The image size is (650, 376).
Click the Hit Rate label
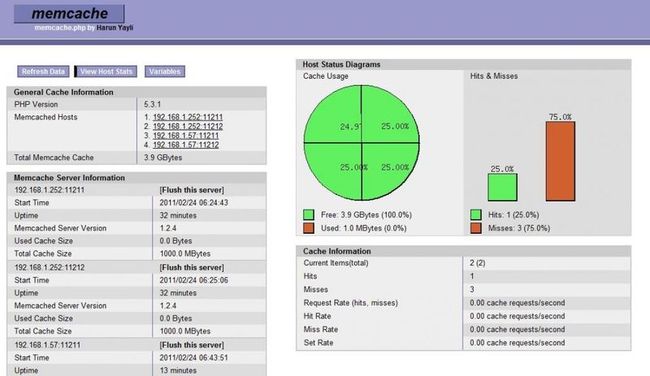coord(317,316)
